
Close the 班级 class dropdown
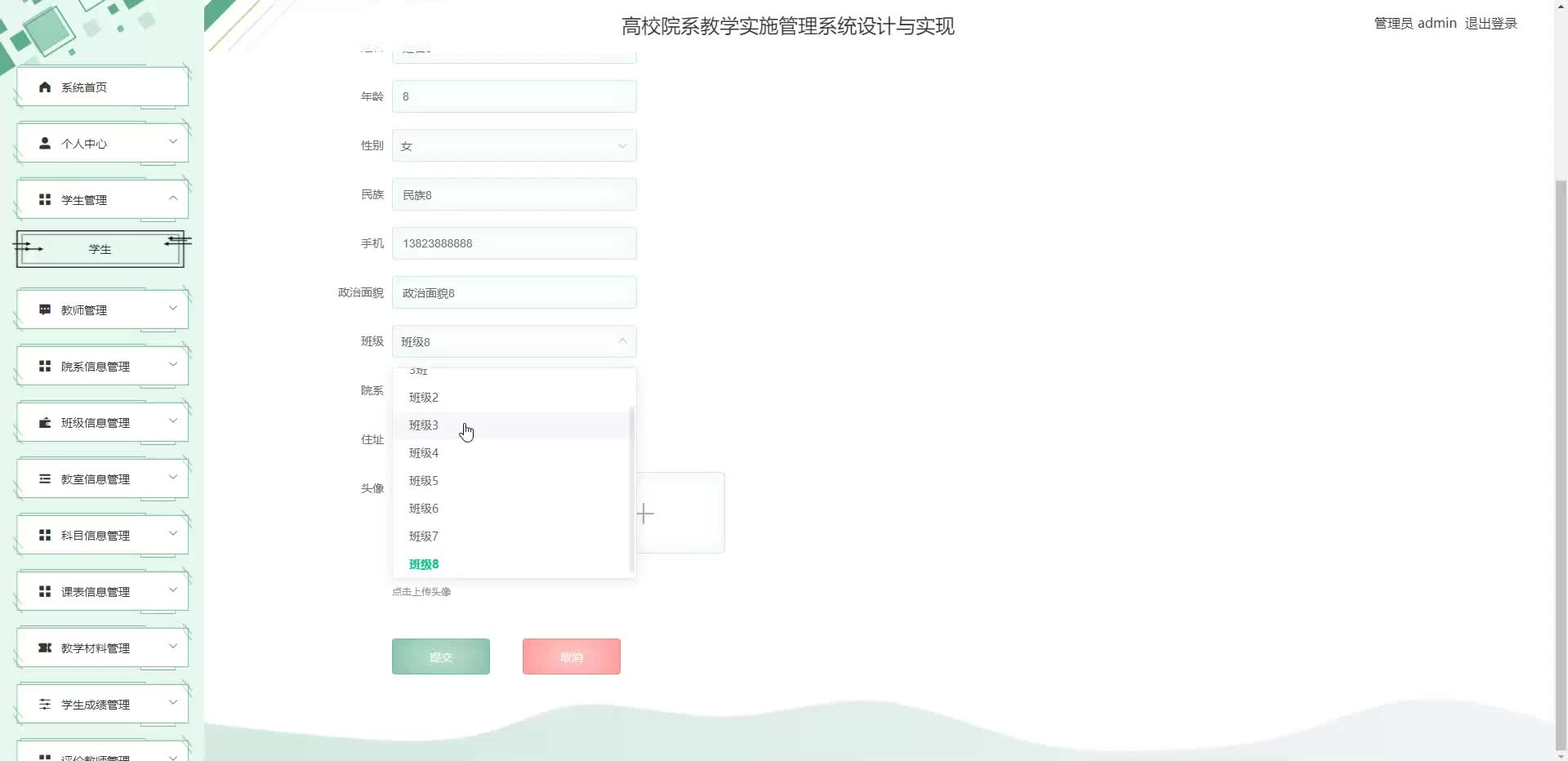pyautogui.click(x=514, y=341)
